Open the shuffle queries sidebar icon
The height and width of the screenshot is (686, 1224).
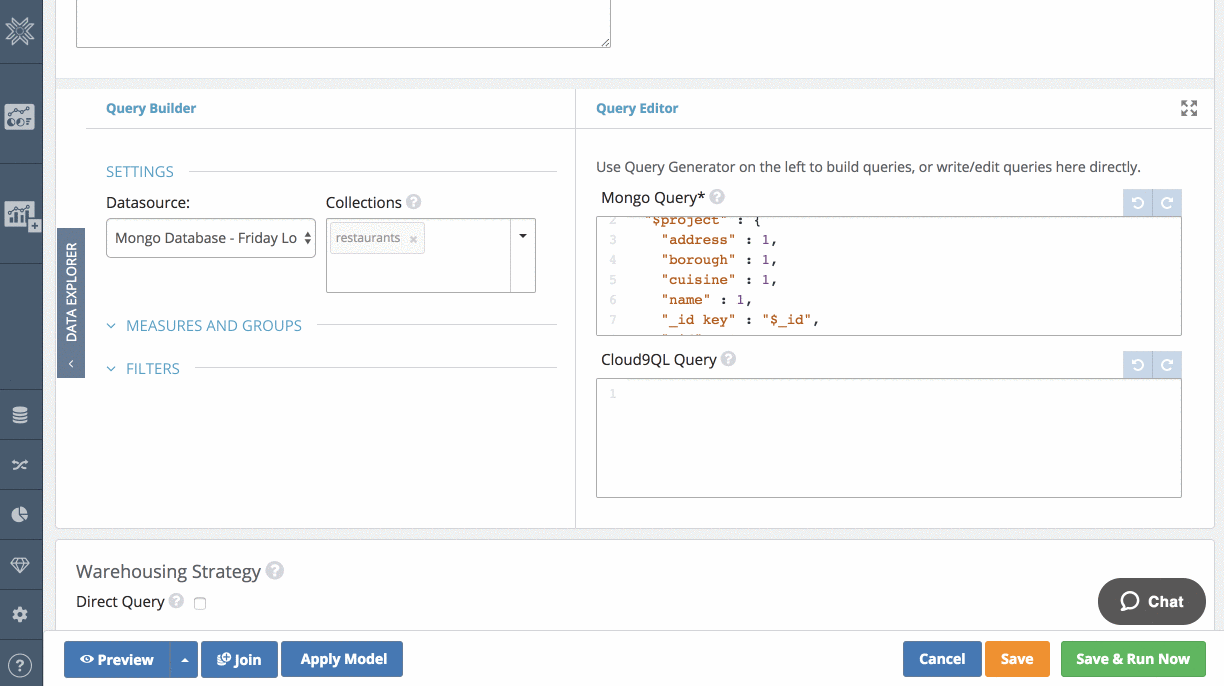(x=20, y=465)
